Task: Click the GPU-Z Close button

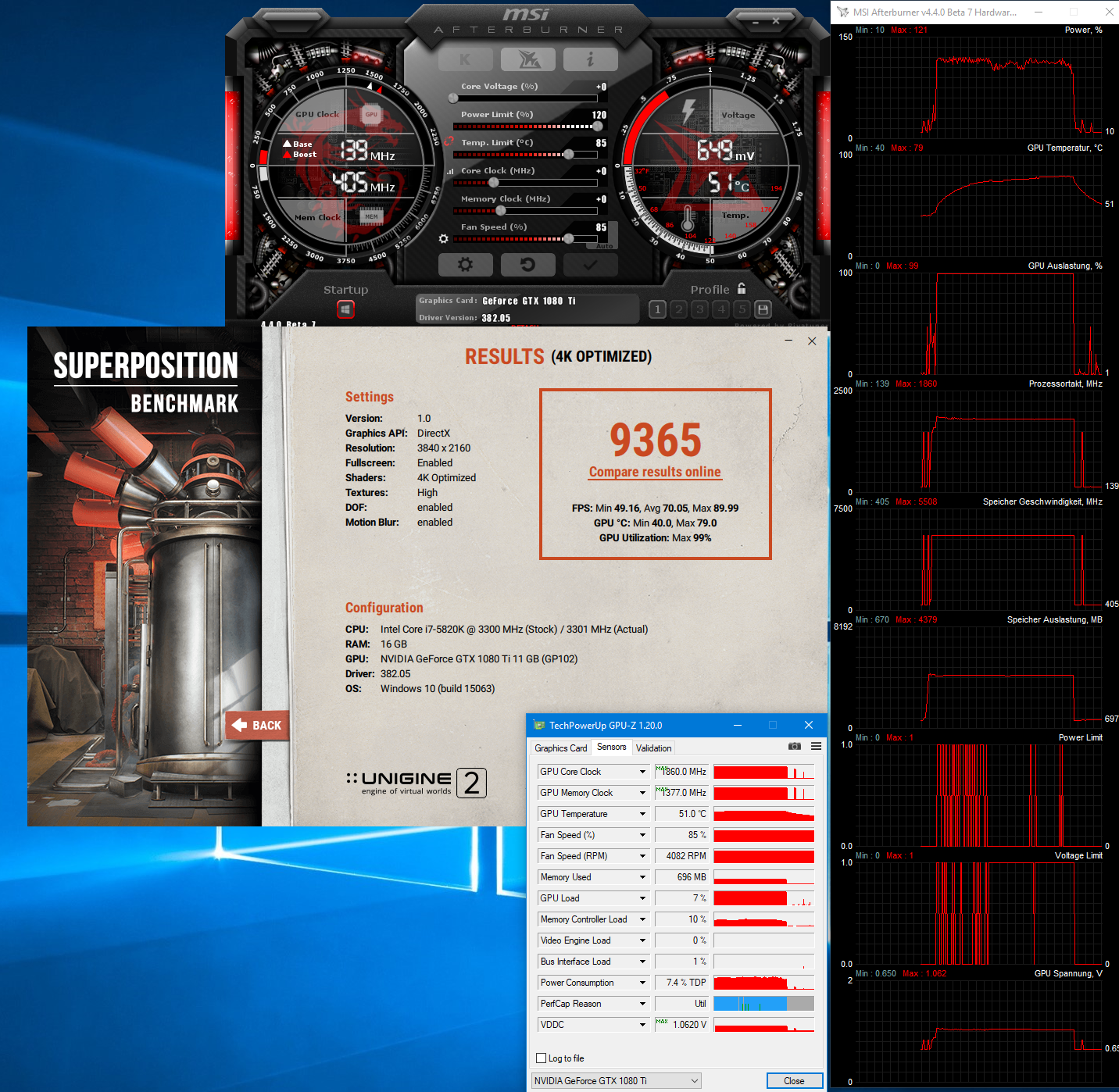Action: point(794,1081)
